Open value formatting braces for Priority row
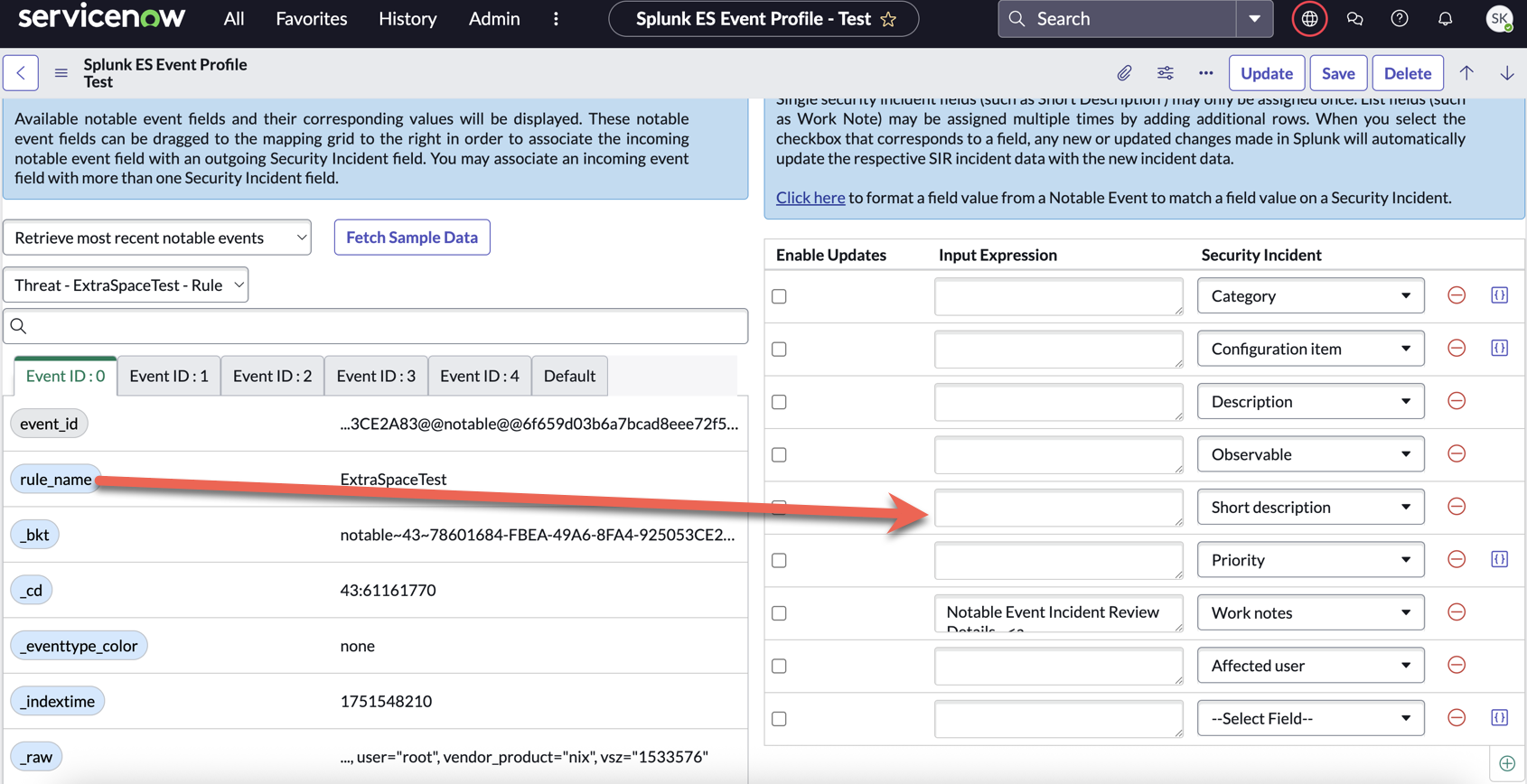1527x784 pixels. [x=1500, y=560]
